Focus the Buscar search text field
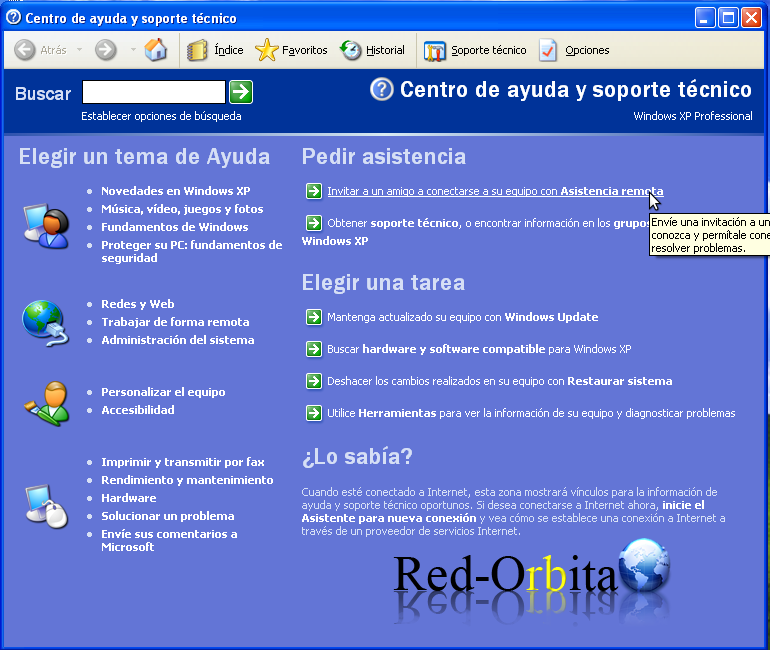 [154, 92]
